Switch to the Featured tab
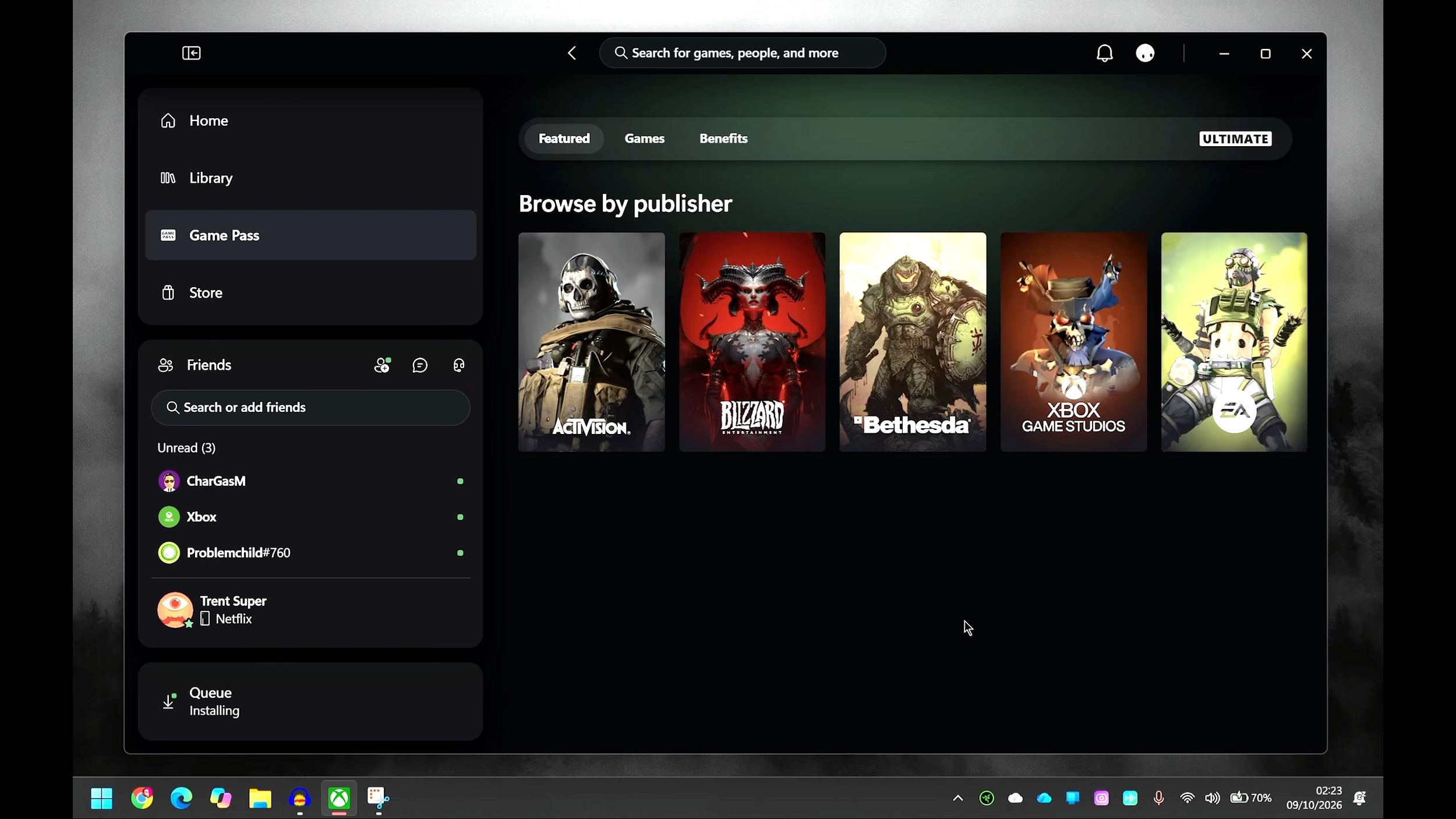The height and width of the screenshot is (819, 1456). pos(564,139)
